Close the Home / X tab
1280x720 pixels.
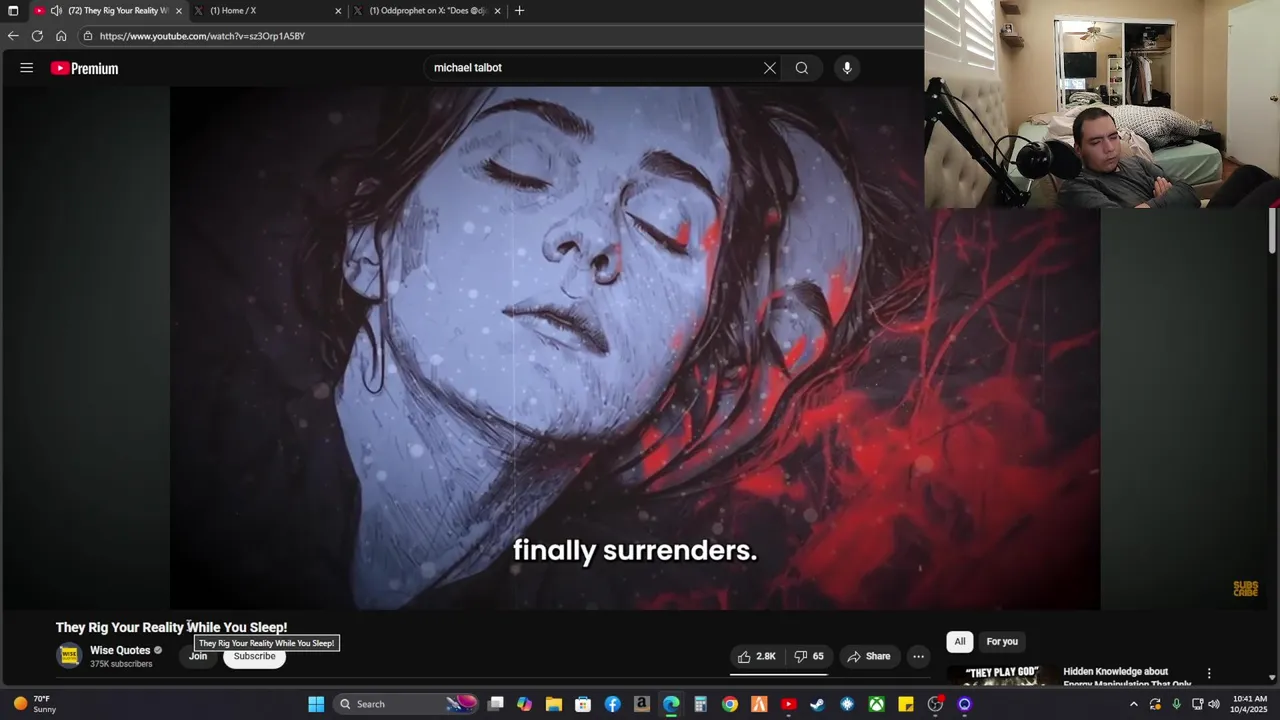pyautogui.click(x=338, y=11)
